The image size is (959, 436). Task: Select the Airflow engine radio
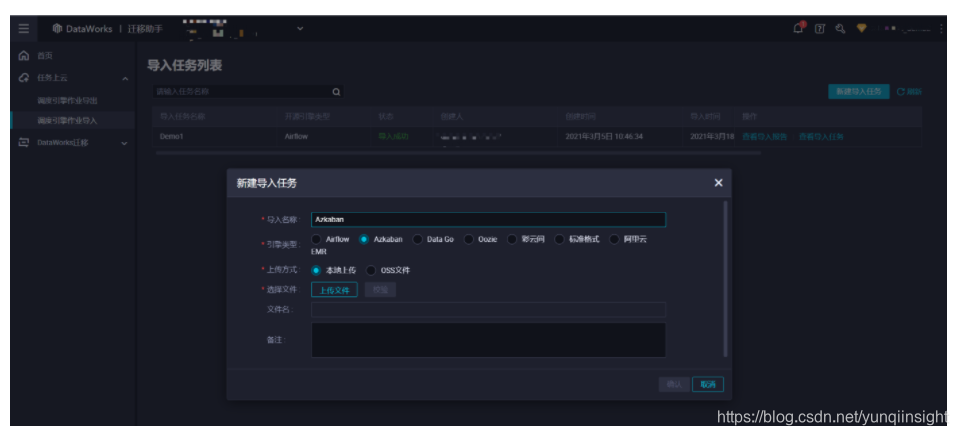click(316, 239)
